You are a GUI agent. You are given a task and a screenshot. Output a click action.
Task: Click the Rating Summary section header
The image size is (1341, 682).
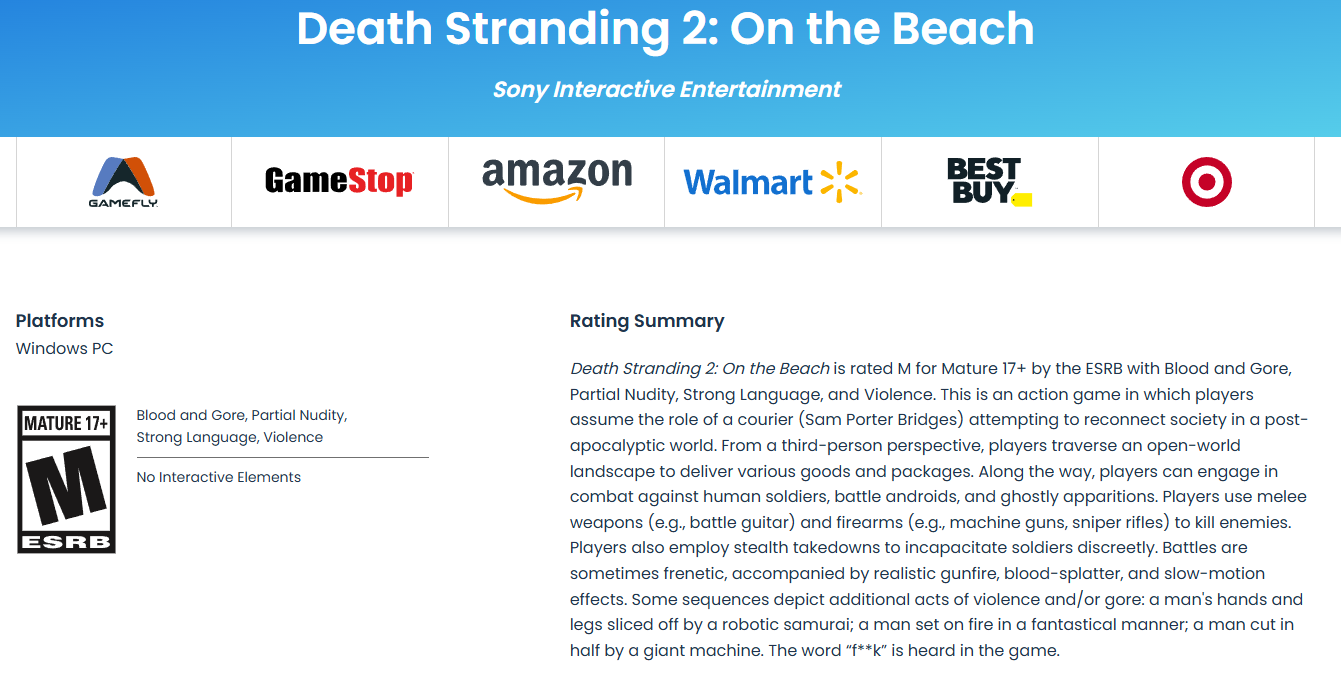646,321
